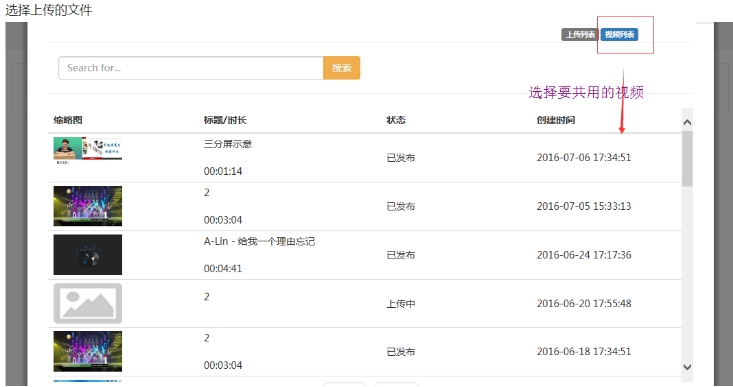
Task: Click the 2016-06-24 17:17:36 creation time
Action: pyautogui.click(x=584, y=255)
